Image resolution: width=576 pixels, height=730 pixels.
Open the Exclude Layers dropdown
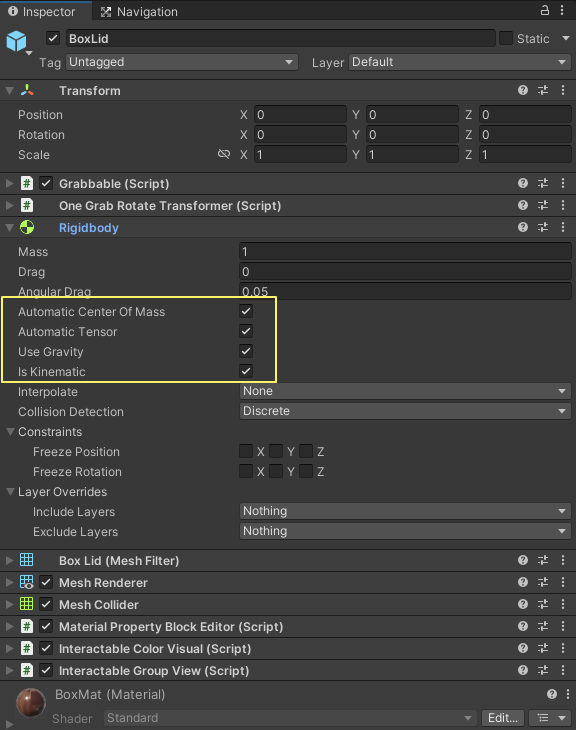pyautogui.click(x=405, y=531)
